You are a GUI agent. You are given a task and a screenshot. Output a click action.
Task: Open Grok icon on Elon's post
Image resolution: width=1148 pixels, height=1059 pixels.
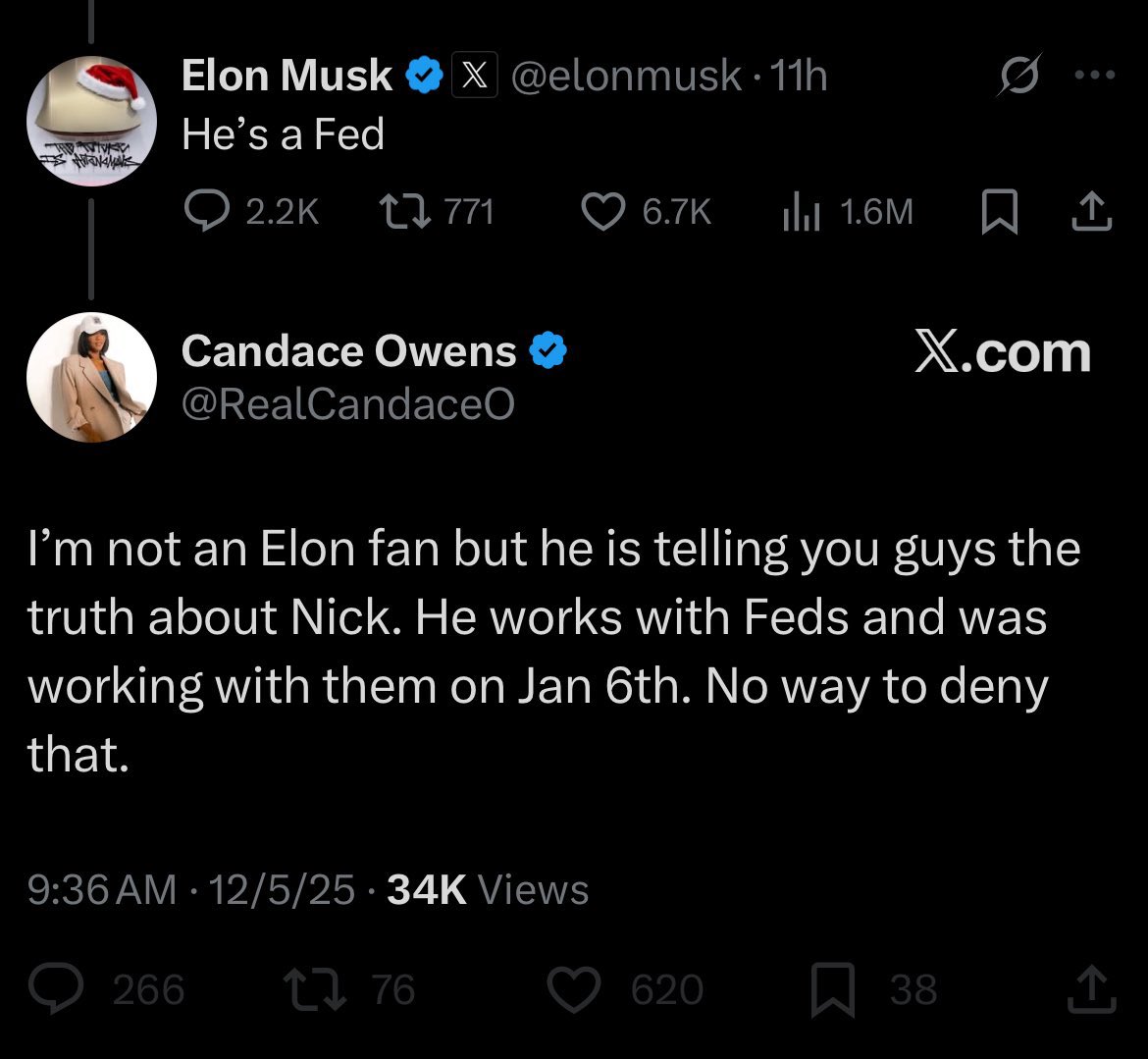click(1015, 78)
